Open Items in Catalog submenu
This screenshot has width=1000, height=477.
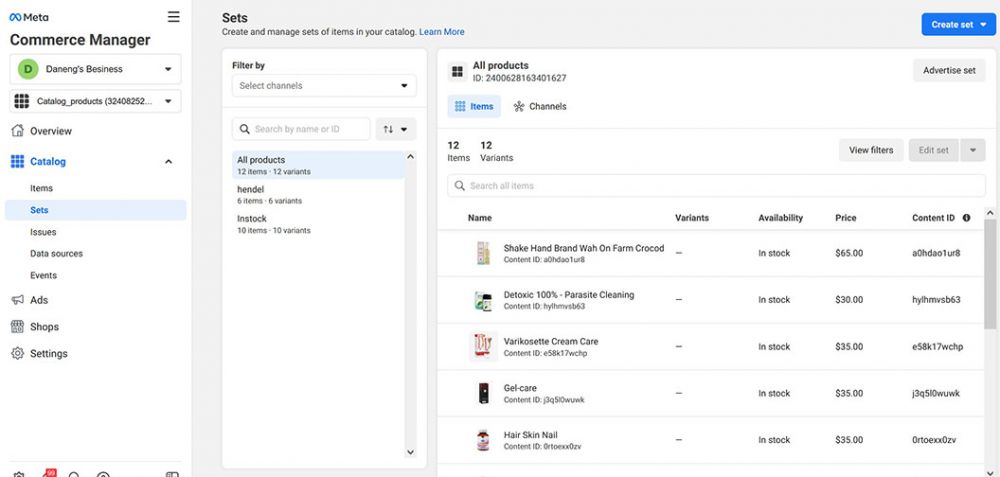(41, 188)
